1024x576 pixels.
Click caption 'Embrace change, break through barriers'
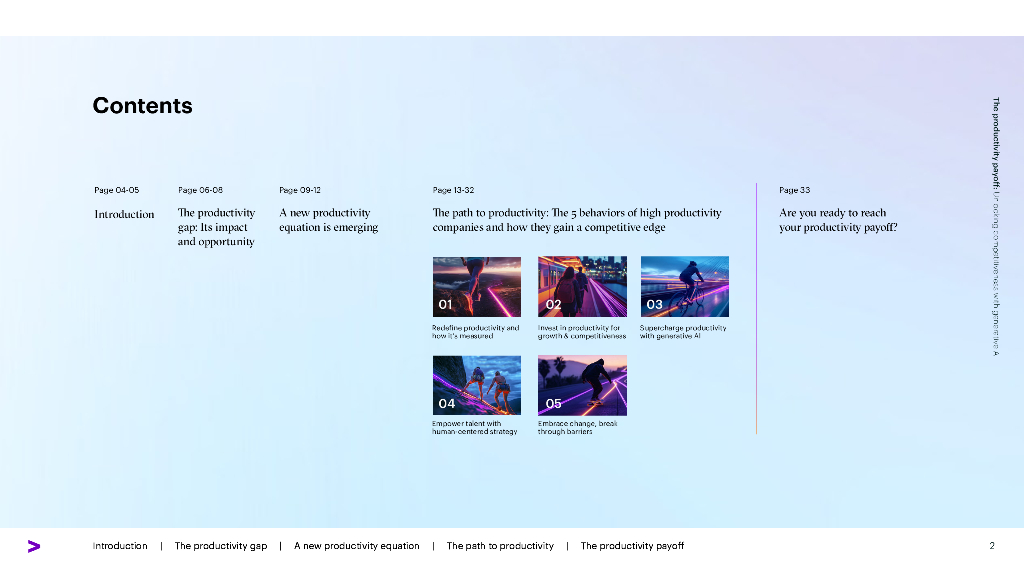click(x=577, y=427)
